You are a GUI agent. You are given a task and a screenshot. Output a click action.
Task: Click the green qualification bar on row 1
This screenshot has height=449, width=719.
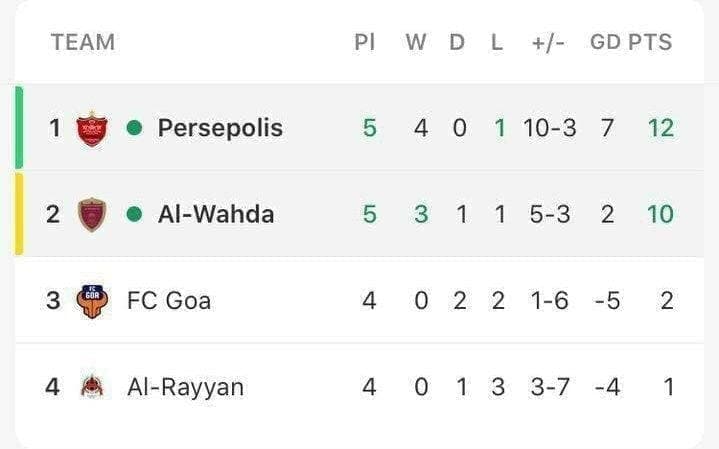[x=19, y=127]
